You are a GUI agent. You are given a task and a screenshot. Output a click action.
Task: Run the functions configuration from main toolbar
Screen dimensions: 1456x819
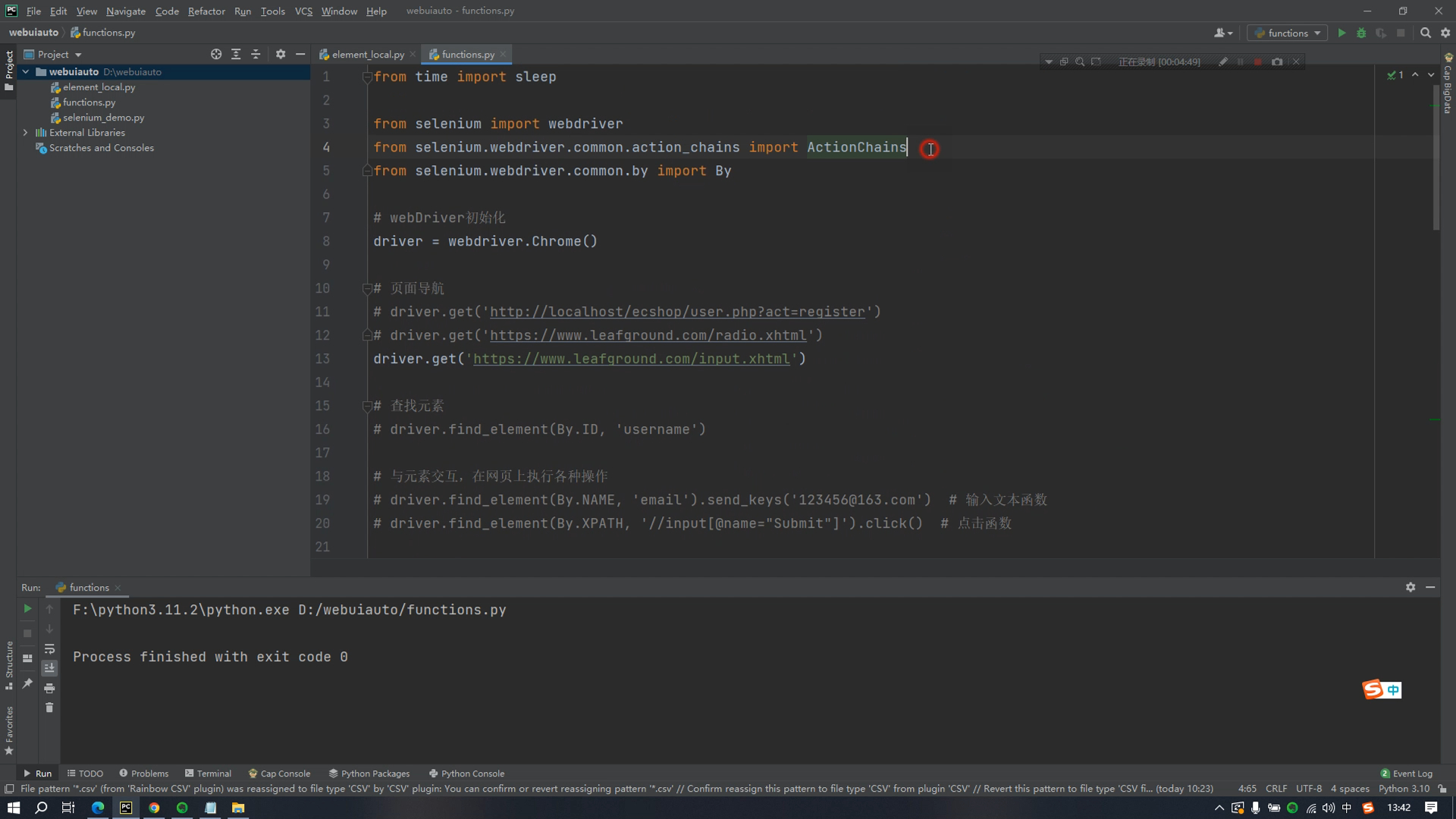click(x=1341, y=33)
